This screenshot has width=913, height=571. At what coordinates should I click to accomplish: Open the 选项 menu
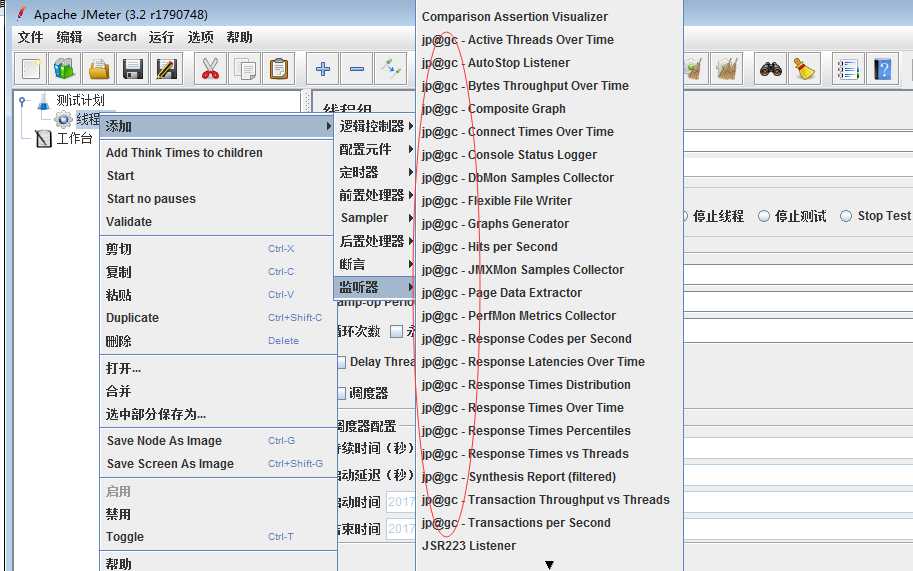(200, 37)
